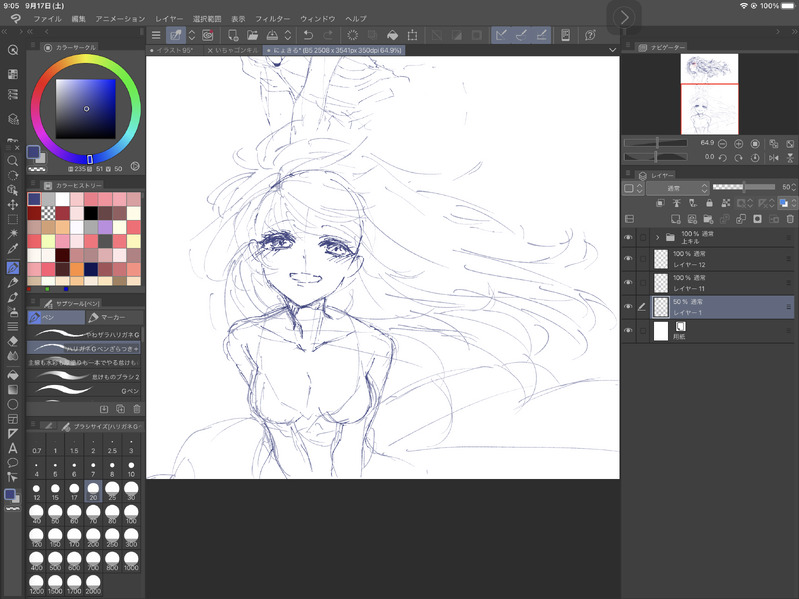This screenshot has height=599, width=799.
Task: Tick checkbox beside レイヤー 11
Action: point(643,283)
